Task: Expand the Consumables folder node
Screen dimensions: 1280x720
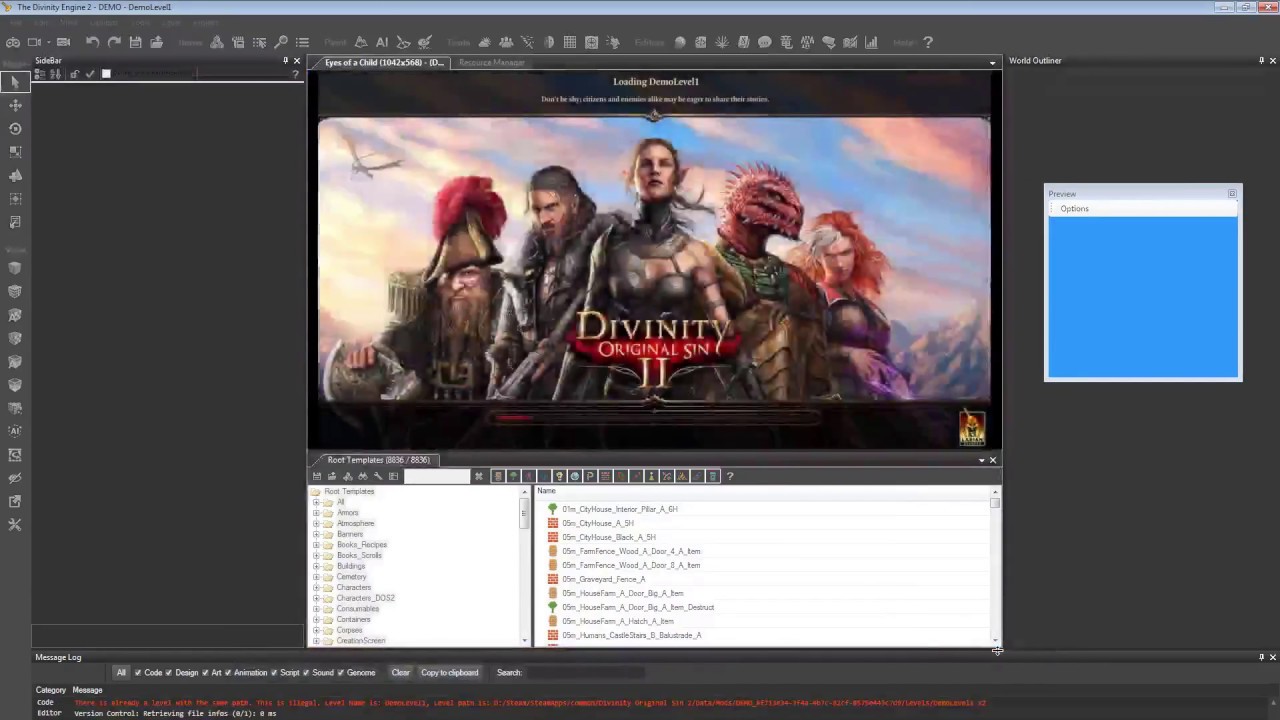Action: coord(316,609)
